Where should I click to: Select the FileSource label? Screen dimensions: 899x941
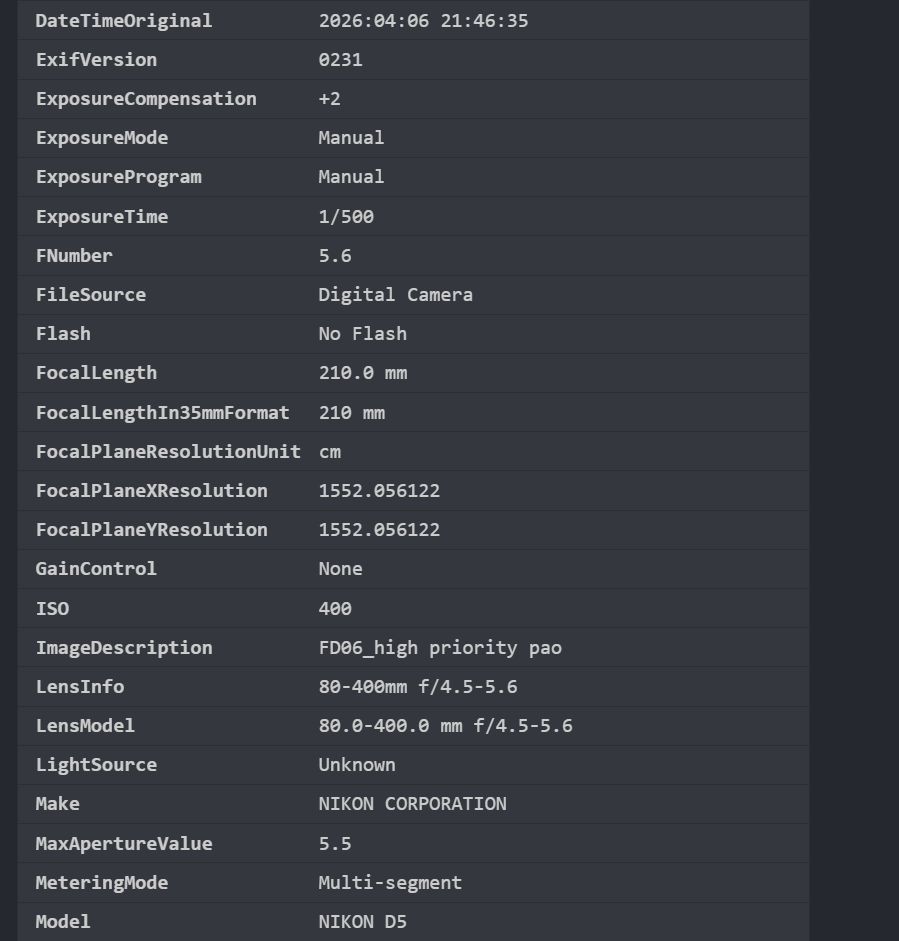coord(91,295)
